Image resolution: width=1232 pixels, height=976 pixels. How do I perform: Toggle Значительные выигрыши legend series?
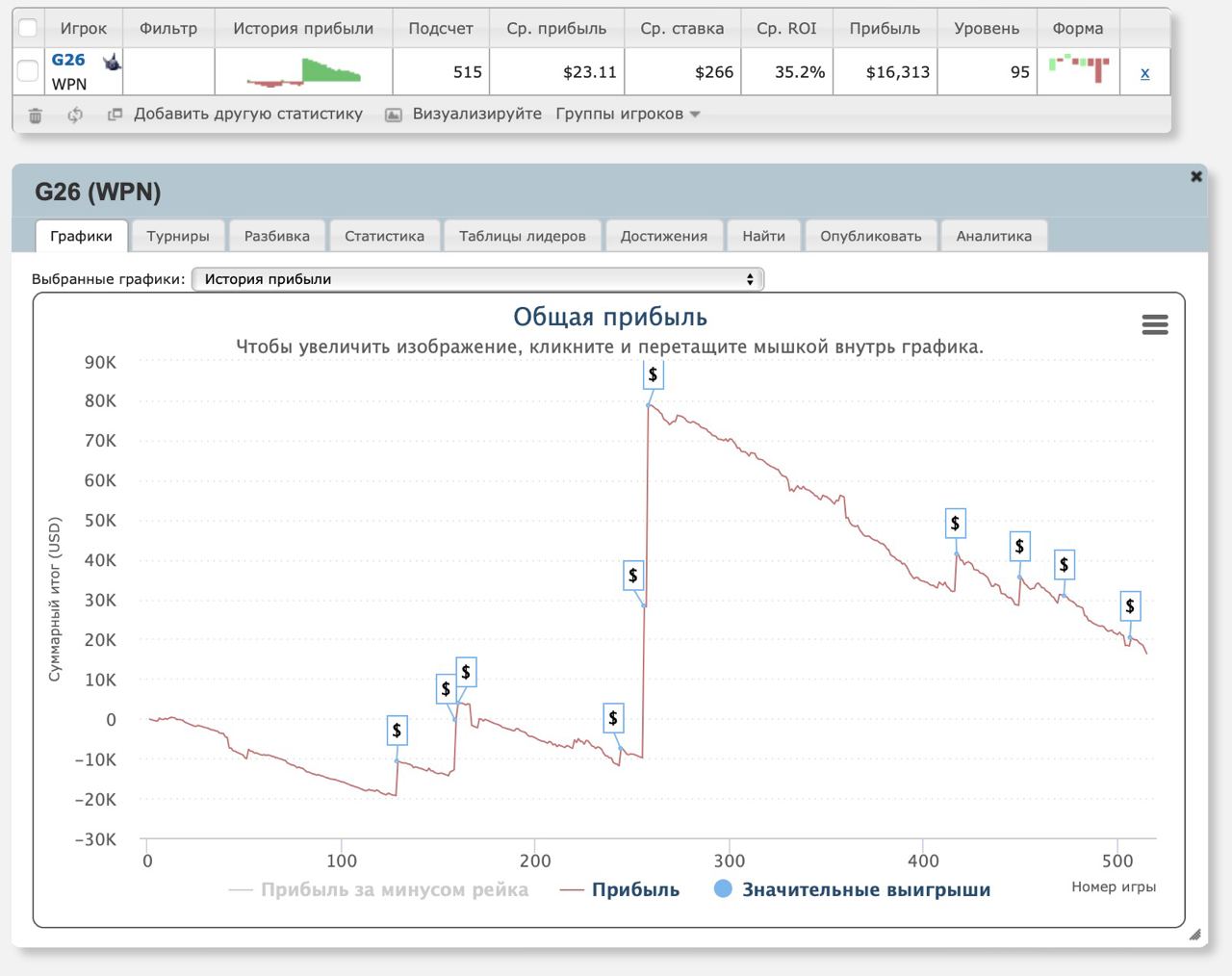(852, 889)
